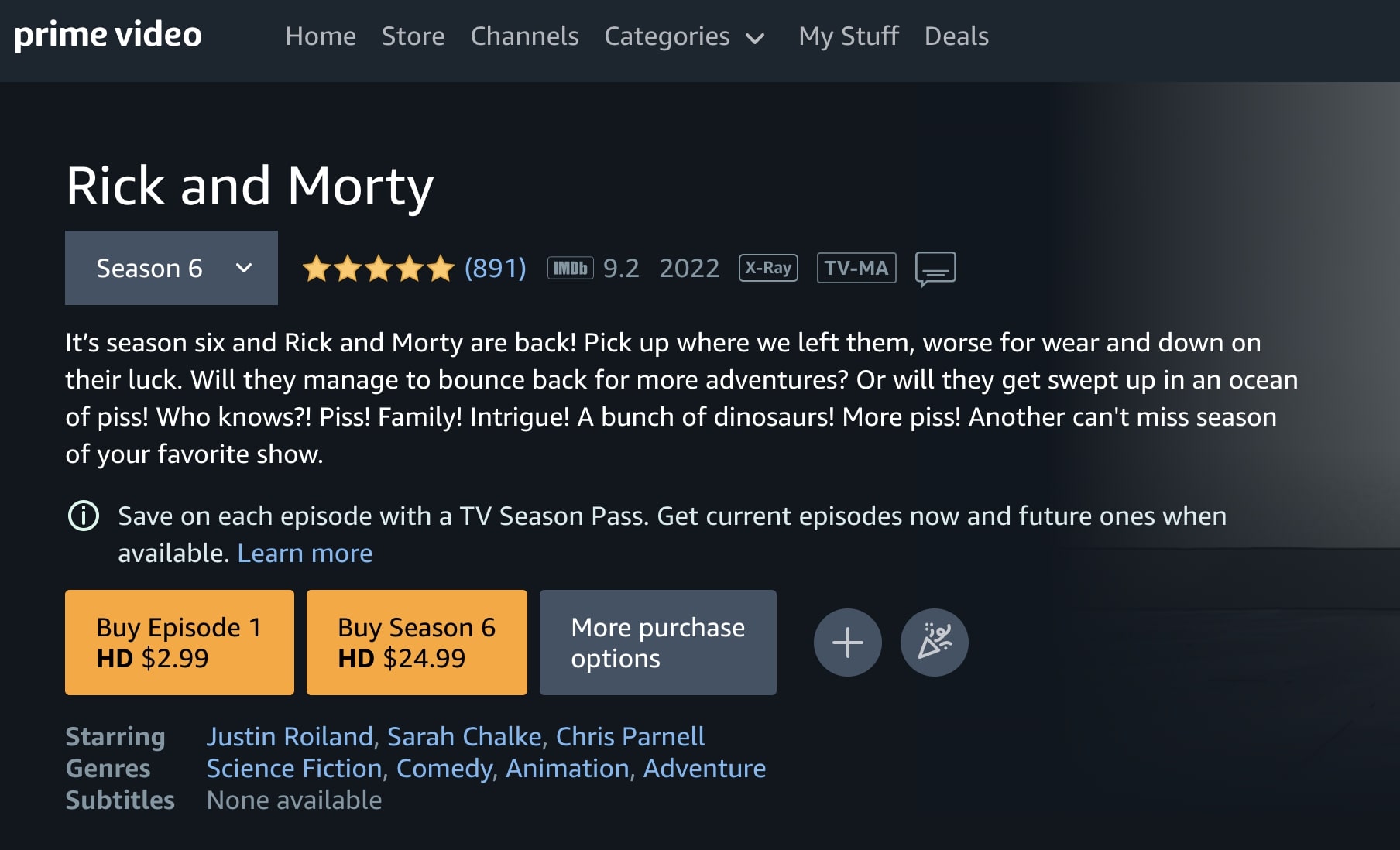This screenshot has width=1400, height=850.
Task: Add show to watchlist with plus icon
Action: [x=847, y=643]
